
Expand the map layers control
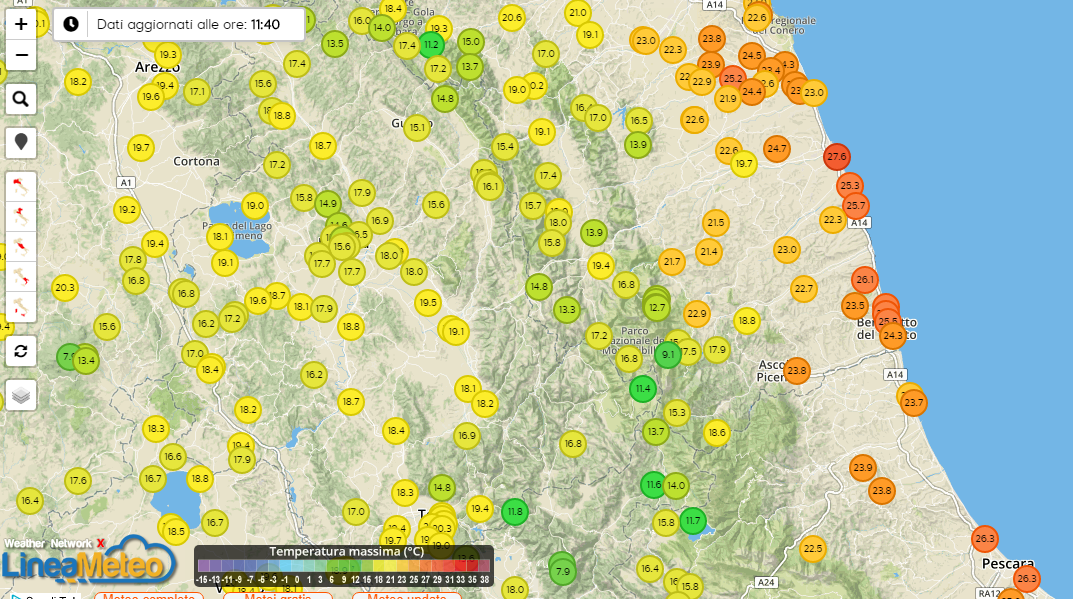point(21,395)
